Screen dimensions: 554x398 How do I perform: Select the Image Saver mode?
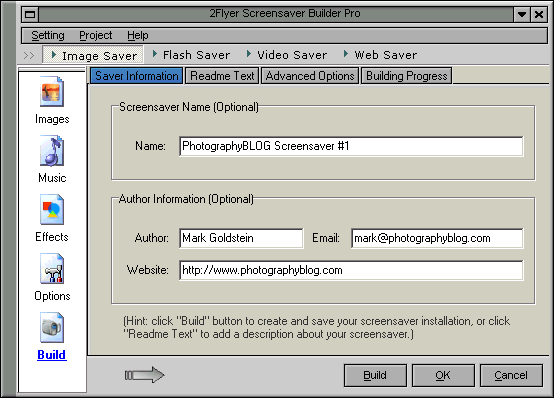93,55
